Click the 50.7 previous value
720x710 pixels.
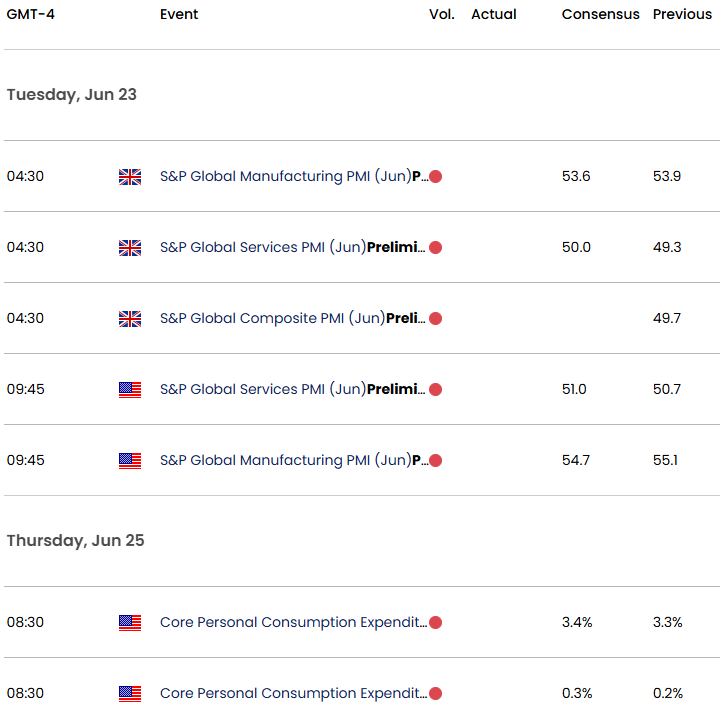[x=667, y=389]
